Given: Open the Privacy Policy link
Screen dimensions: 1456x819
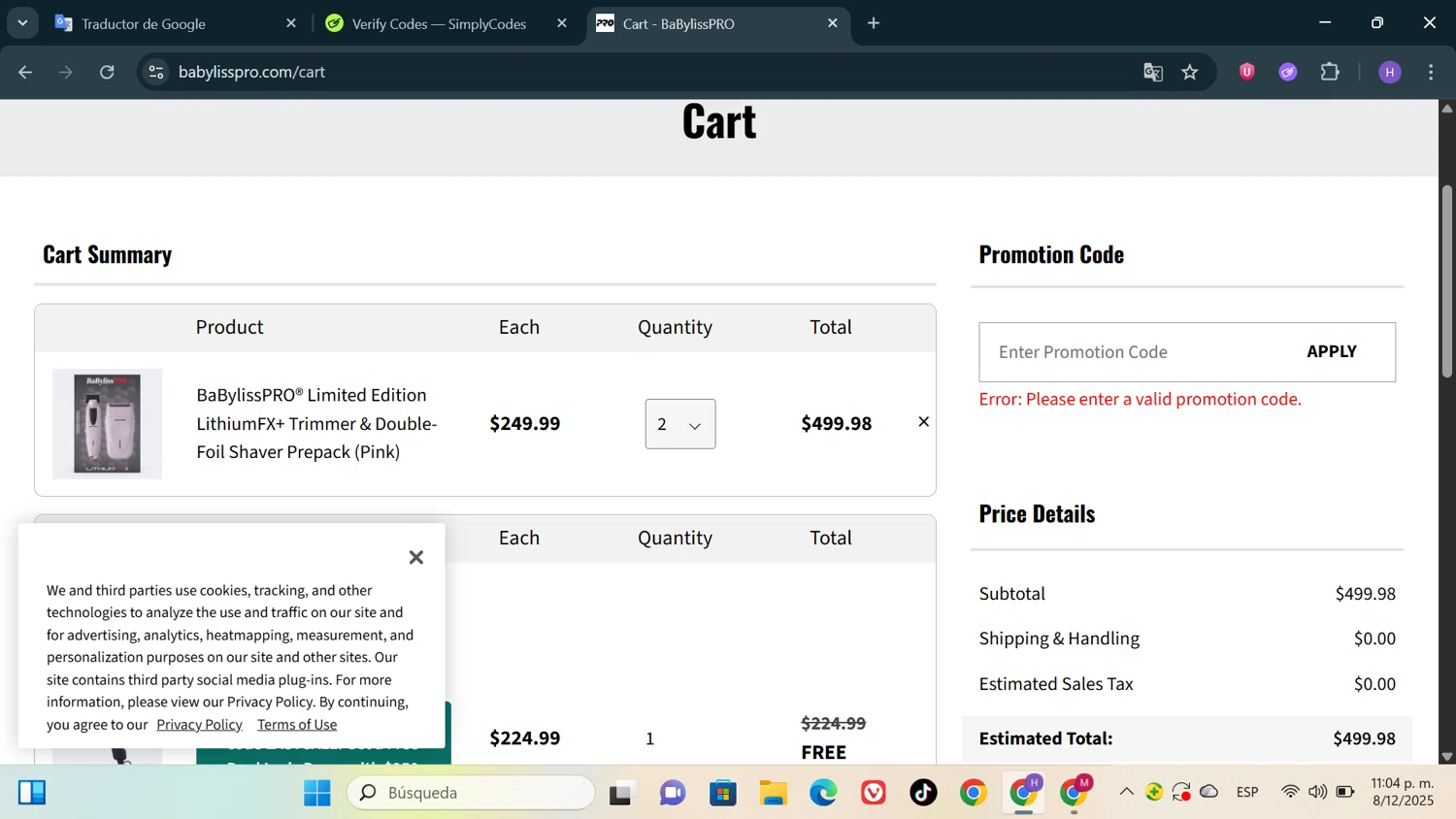Looking at the screenshot, I should pos(199,724).
